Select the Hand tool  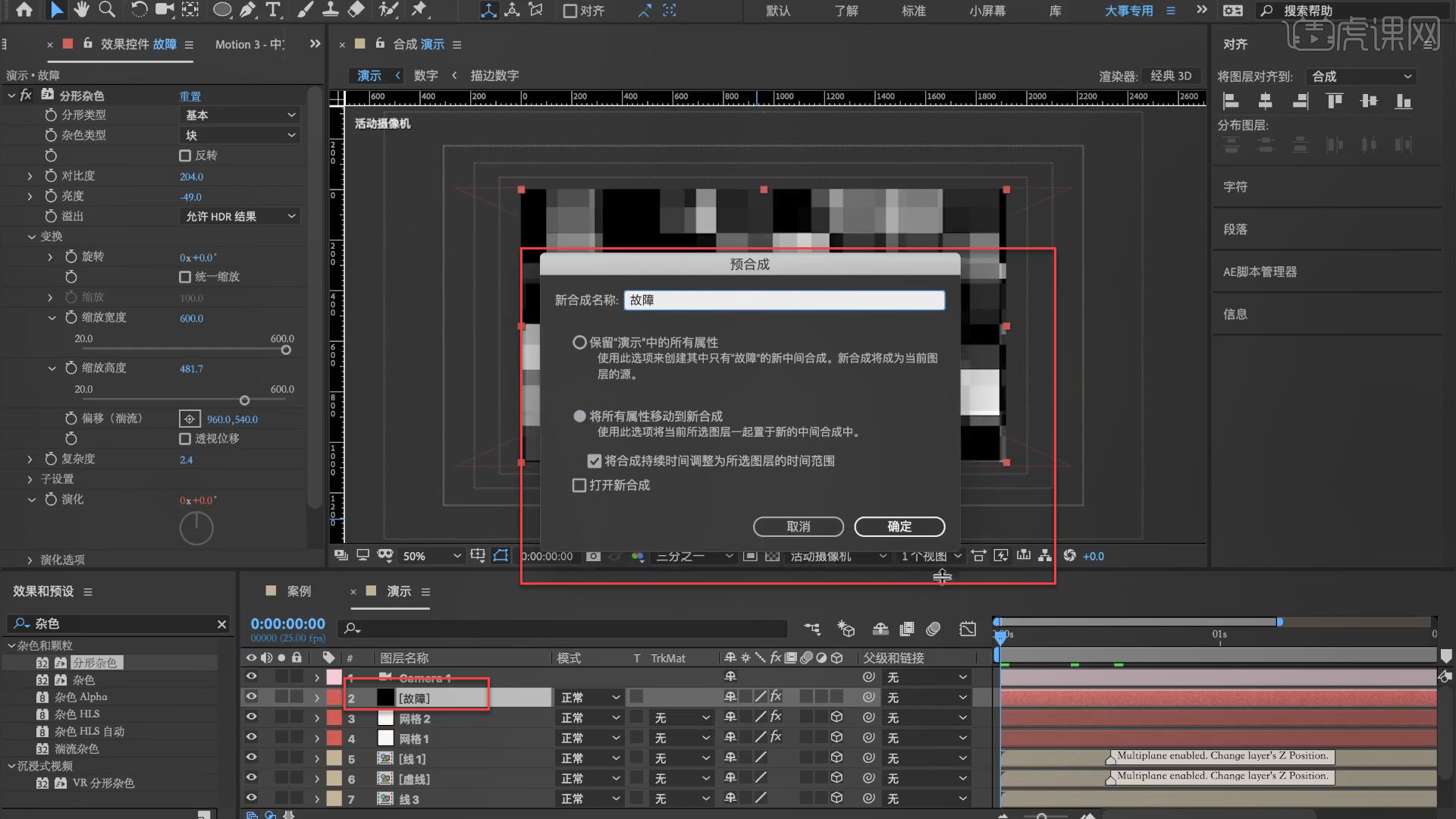click(x=81, y=10)
